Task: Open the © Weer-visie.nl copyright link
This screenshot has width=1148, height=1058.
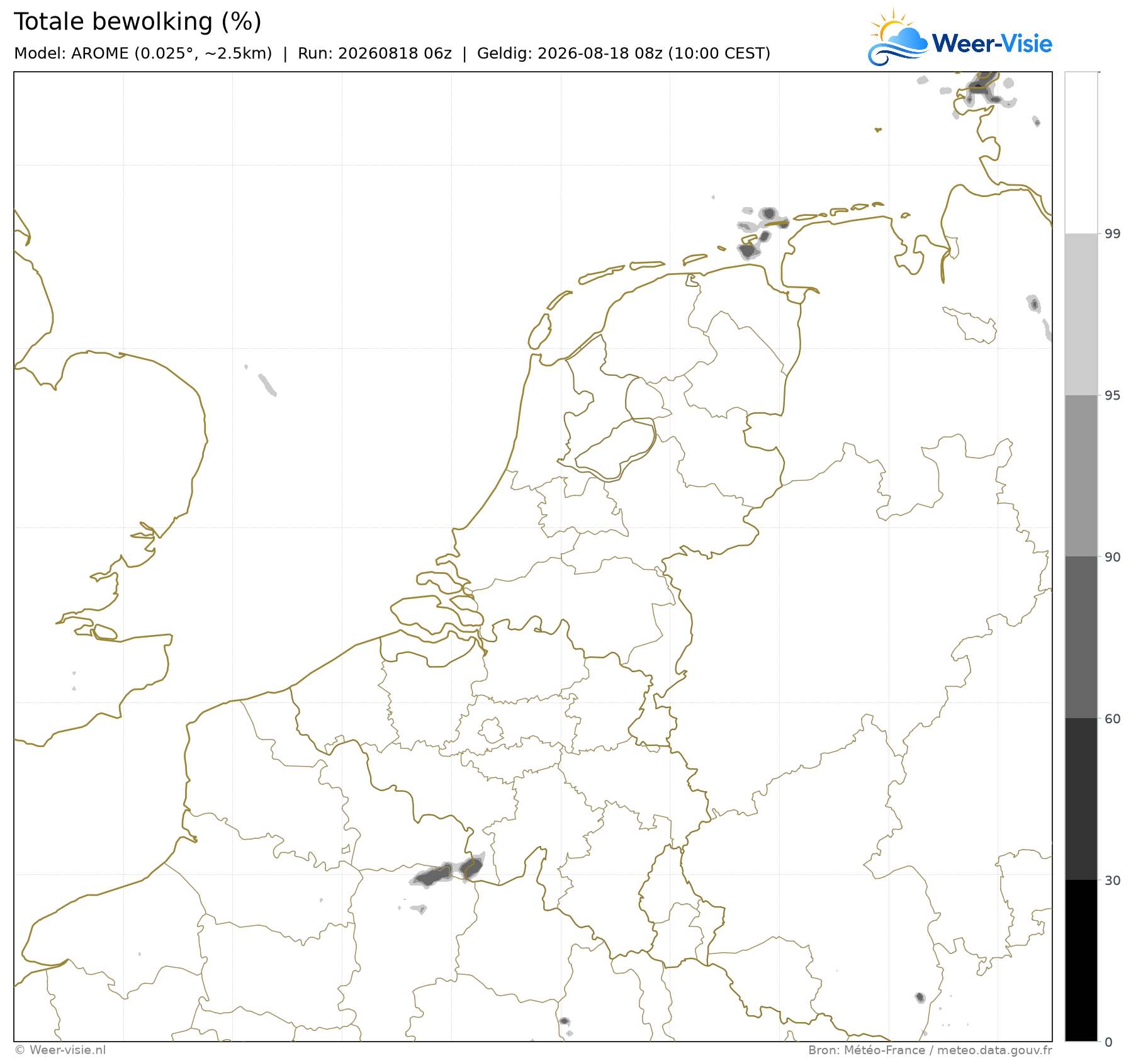Action: point(60,1050)
